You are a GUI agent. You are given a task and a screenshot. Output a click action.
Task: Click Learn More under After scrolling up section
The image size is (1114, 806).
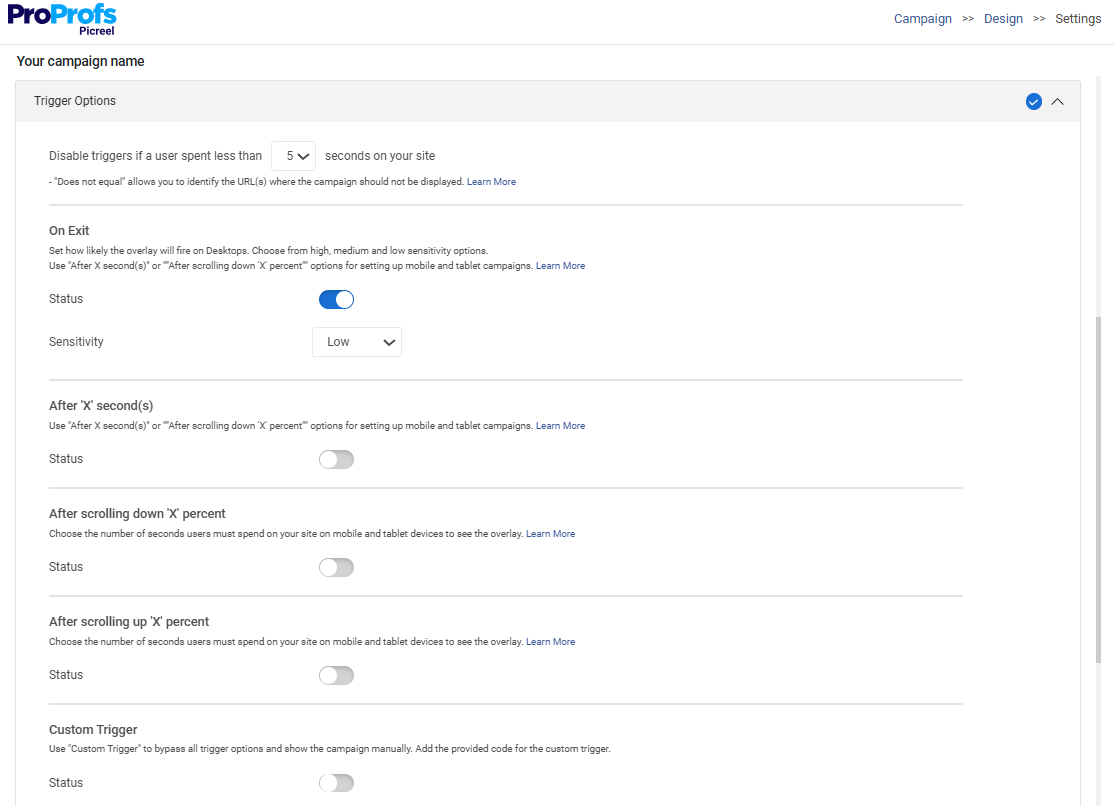click(x=550, y=641)
